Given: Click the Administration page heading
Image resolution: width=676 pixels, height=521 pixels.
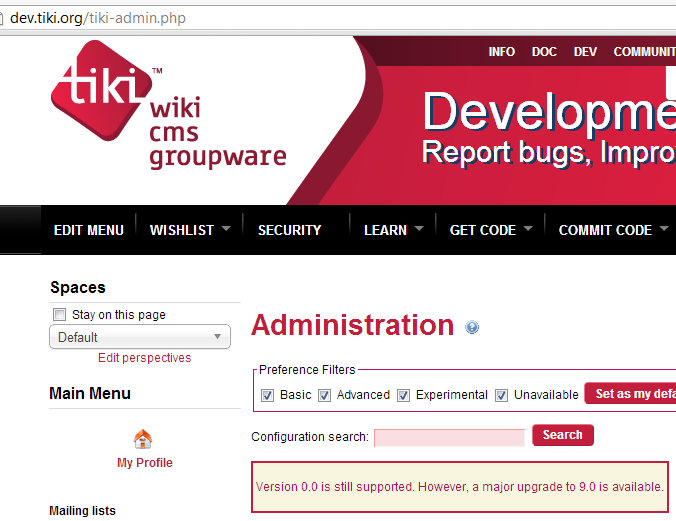Looking at the screenshot, I should 353,325.
